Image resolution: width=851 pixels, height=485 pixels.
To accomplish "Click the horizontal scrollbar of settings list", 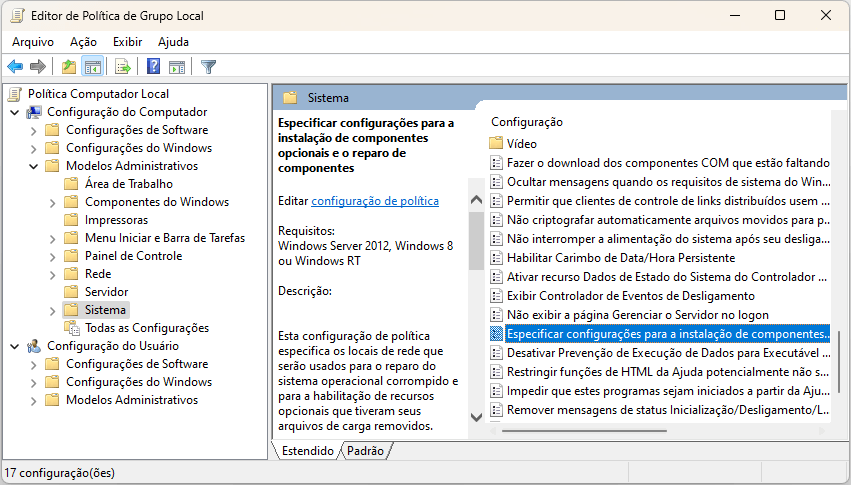I will [x=584, y=431].
